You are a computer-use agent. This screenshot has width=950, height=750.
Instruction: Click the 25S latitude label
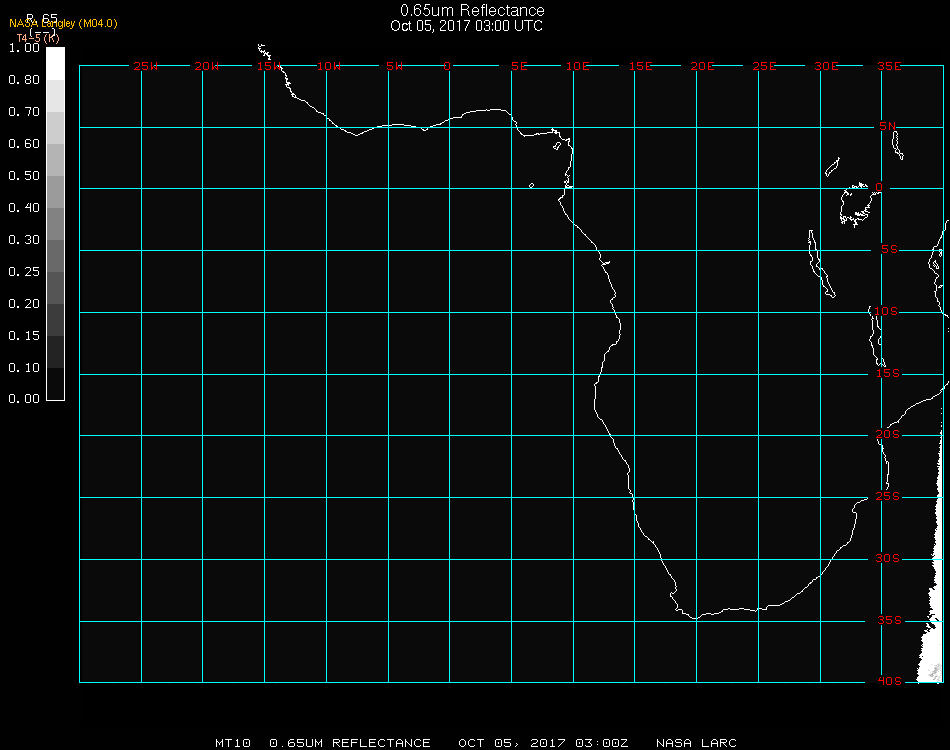click(x=888, y=496)
